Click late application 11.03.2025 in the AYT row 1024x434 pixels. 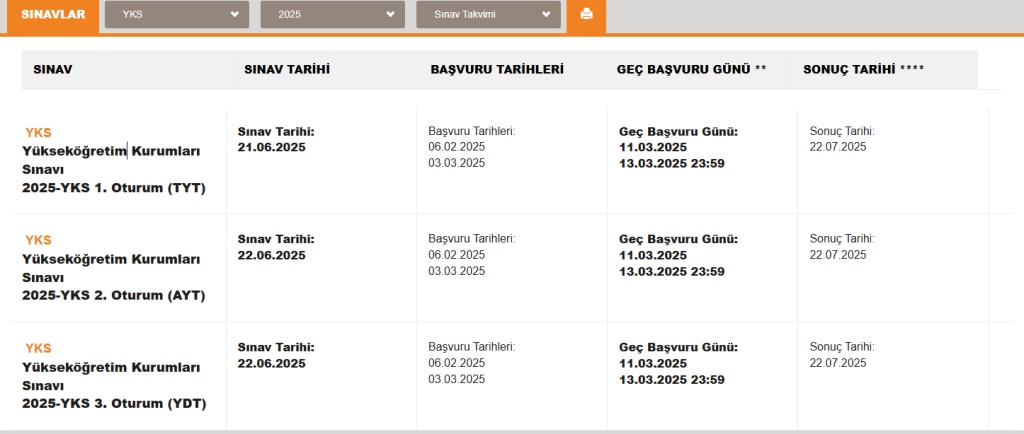[653, 255]
